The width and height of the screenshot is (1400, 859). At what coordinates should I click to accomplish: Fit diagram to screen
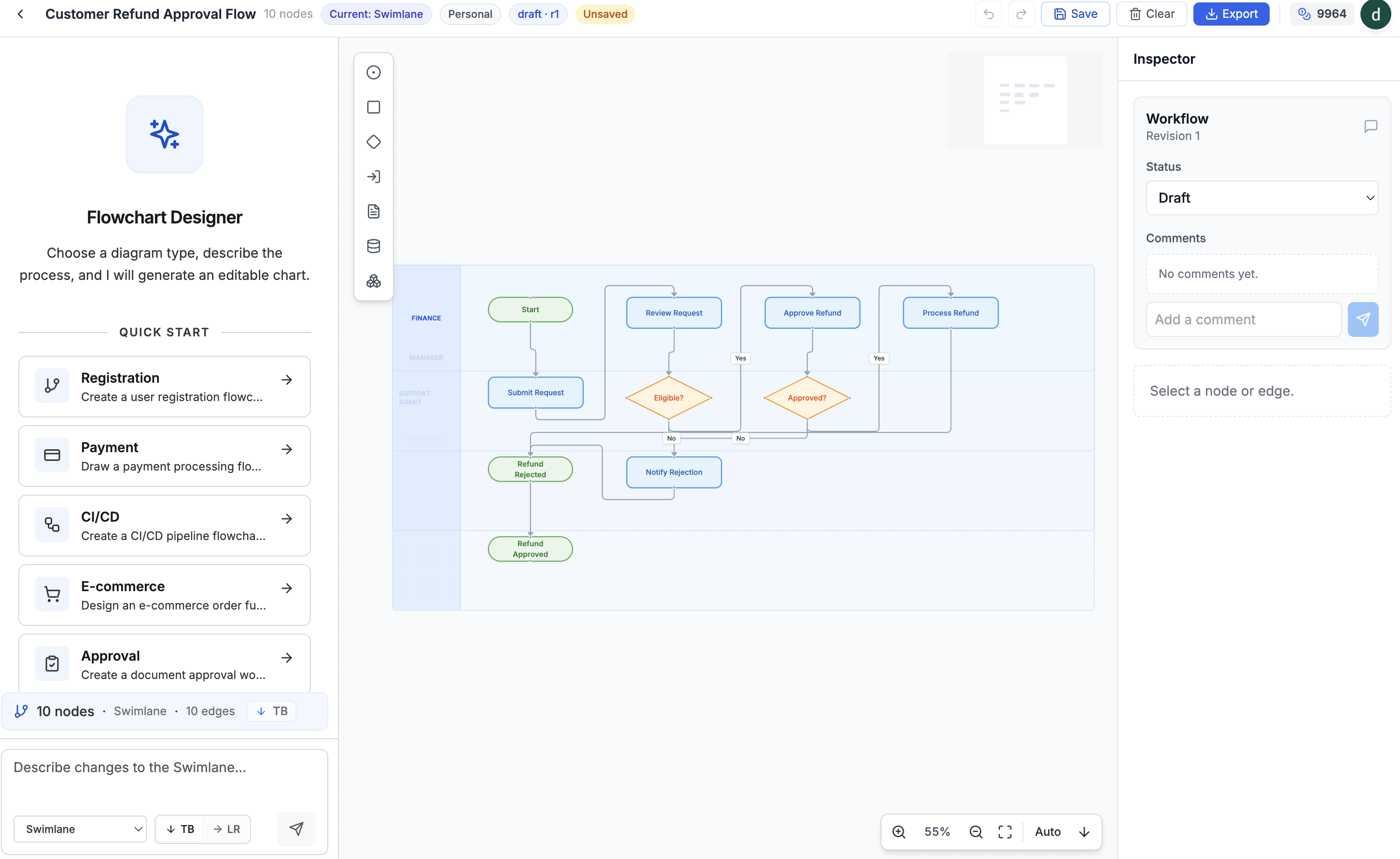tap(1005, 831)
